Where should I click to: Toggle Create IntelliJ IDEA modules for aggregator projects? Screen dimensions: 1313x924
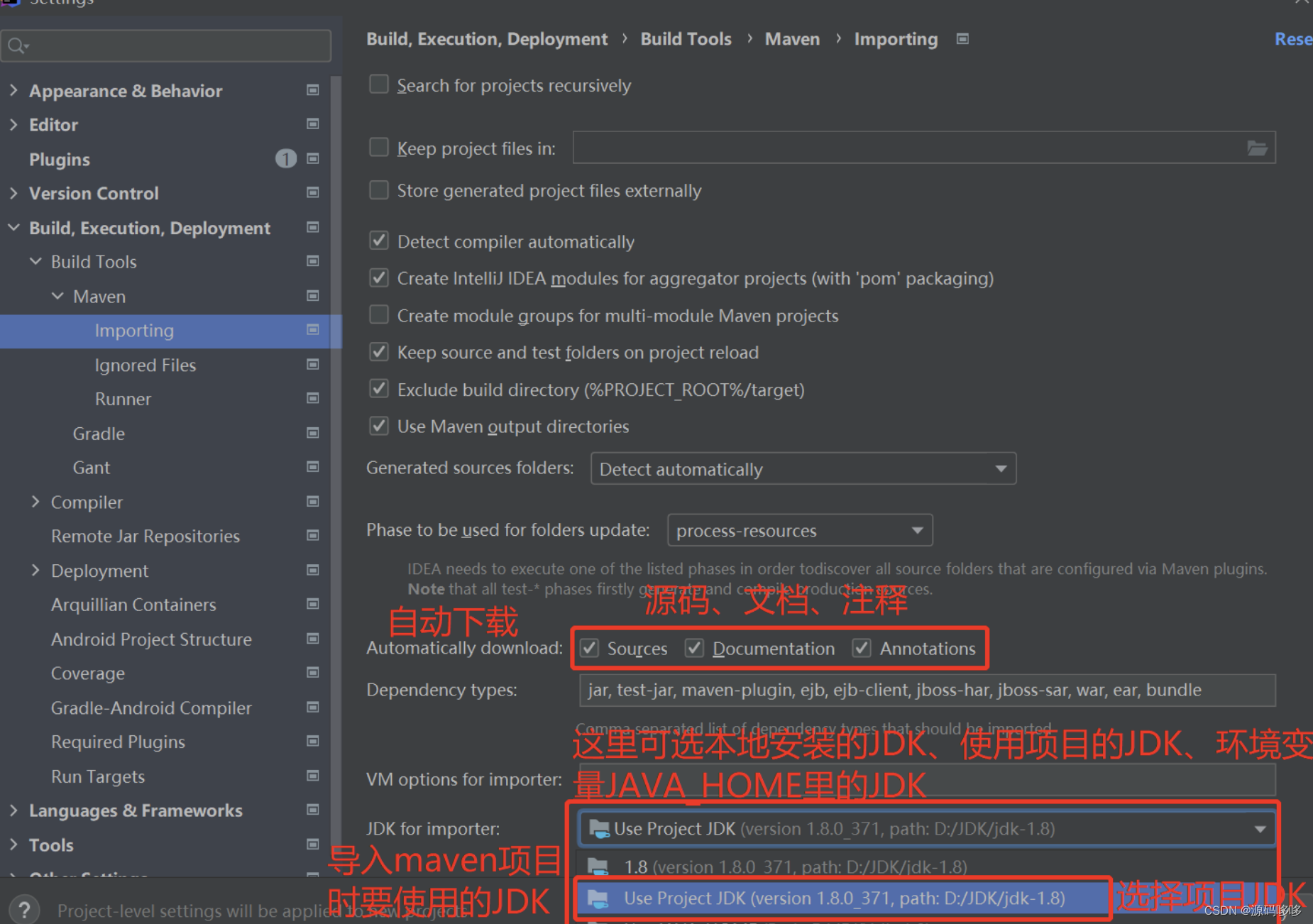pos(379,277)
